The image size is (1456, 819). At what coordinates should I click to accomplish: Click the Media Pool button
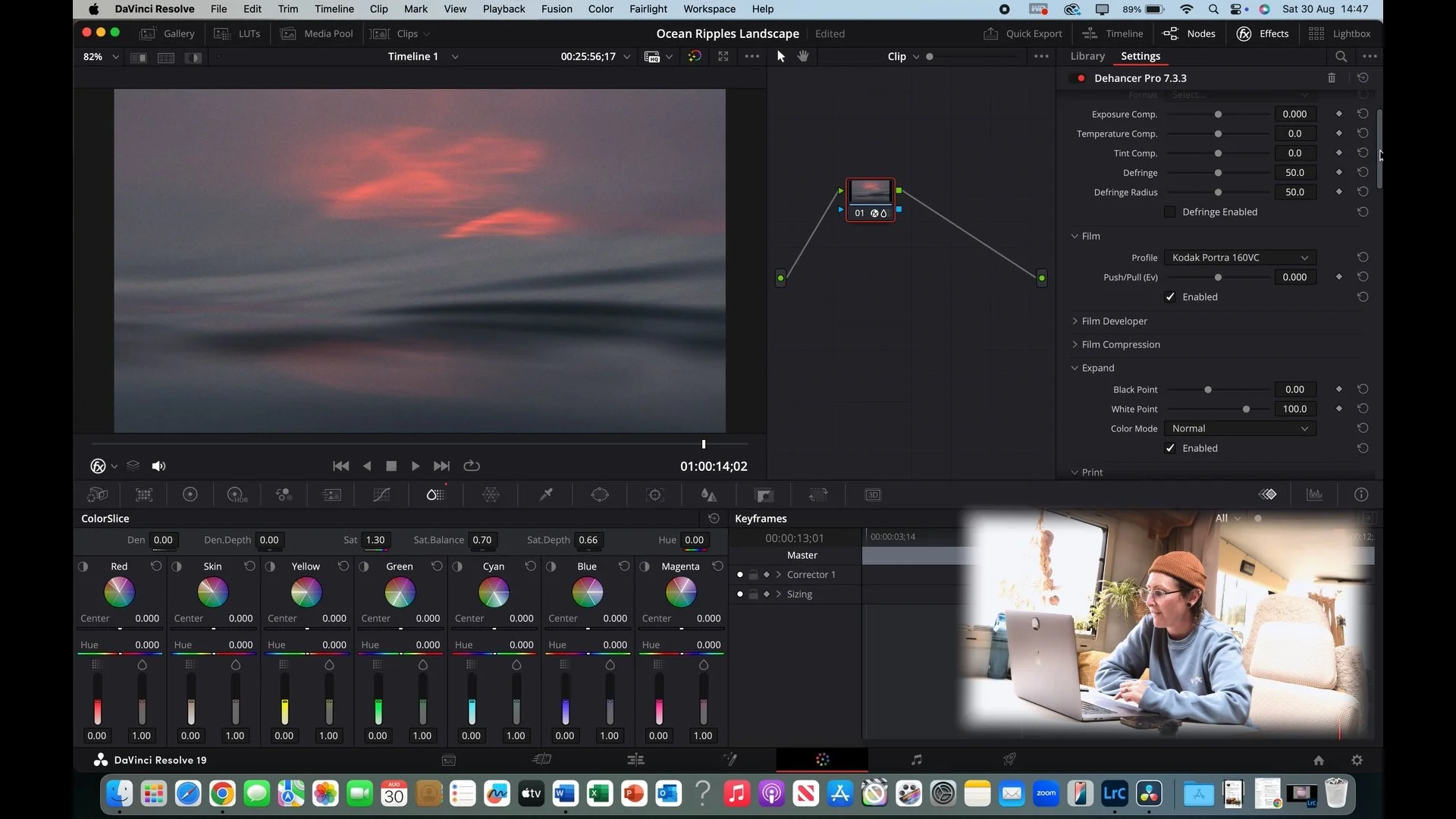pyautogui.click(x=318, y=33)
